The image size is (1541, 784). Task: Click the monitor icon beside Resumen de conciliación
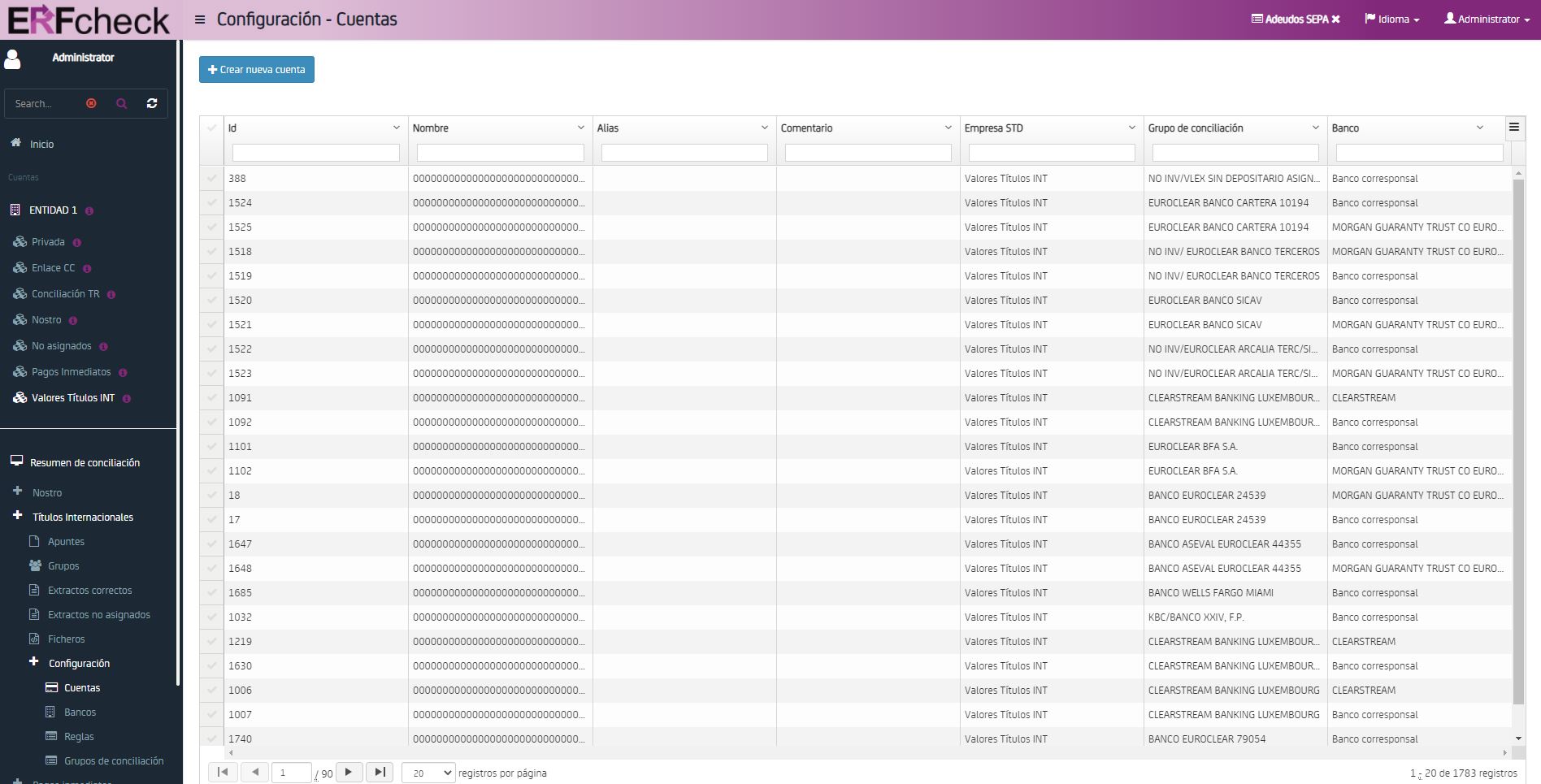(x=15, y=461)
